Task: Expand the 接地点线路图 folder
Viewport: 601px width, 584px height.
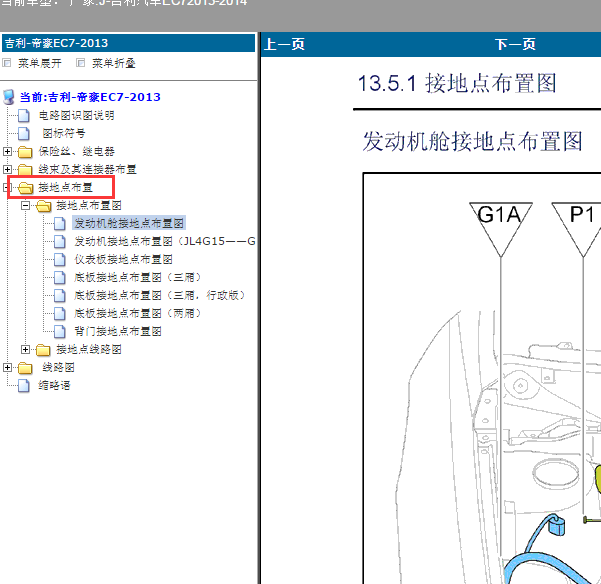Action: 26,349
